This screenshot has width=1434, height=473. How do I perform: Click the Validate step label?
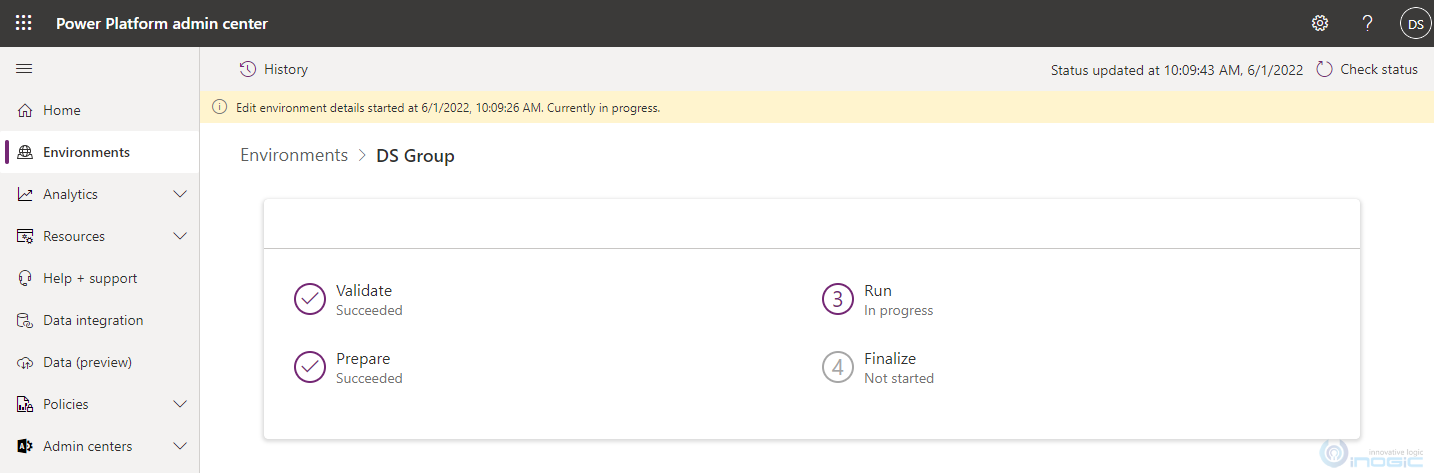pos(364,290)
